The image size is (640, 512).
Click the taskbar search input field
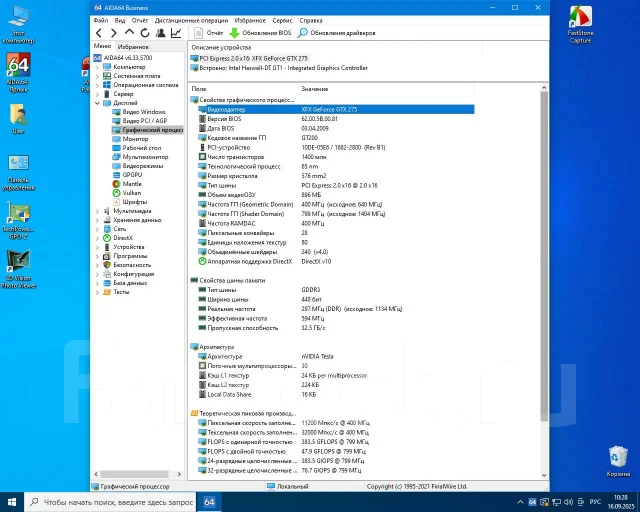coord(110,502)
